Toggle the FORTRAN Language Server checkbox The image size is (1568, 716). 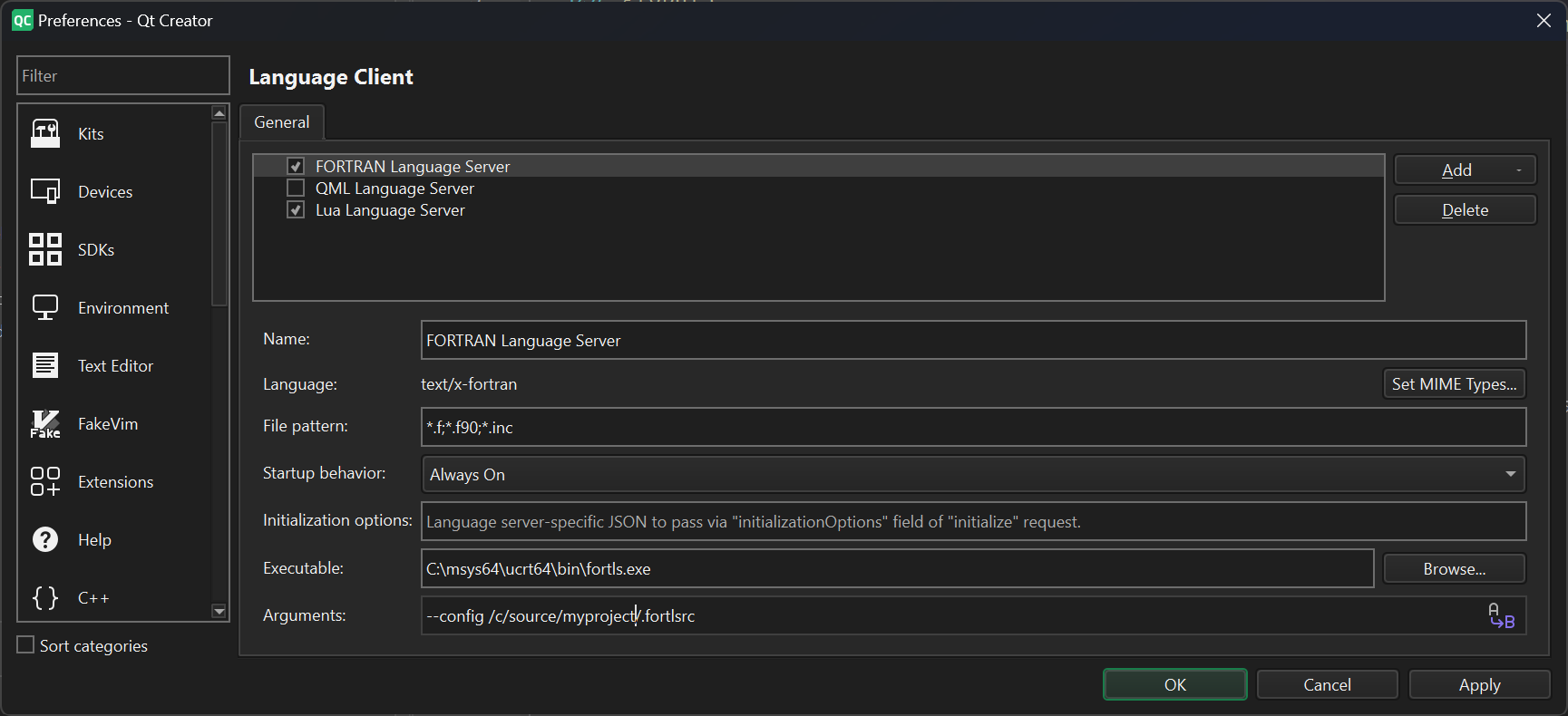click(296, 166)
